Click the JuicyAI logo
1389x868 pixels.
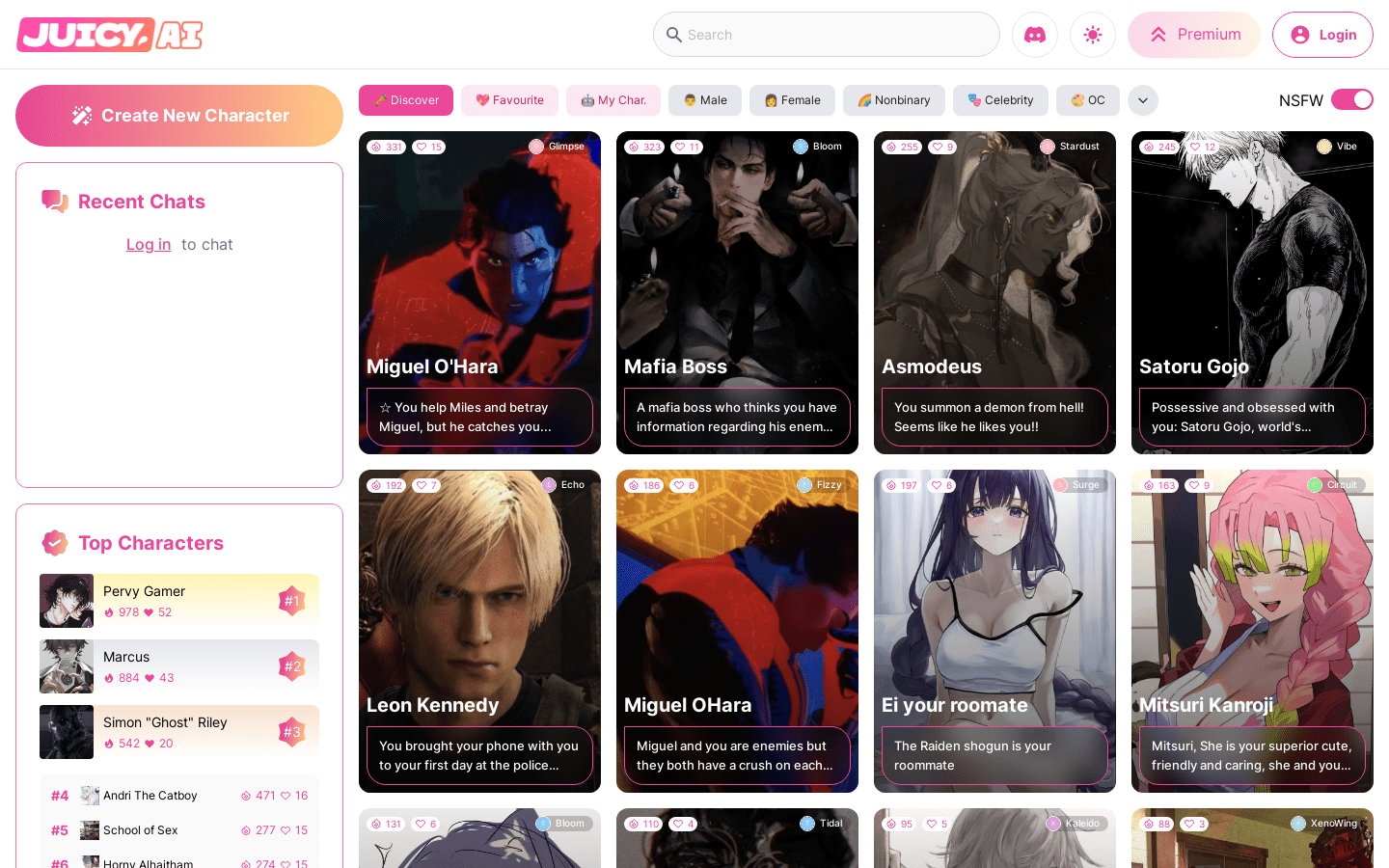coord(110,35)
